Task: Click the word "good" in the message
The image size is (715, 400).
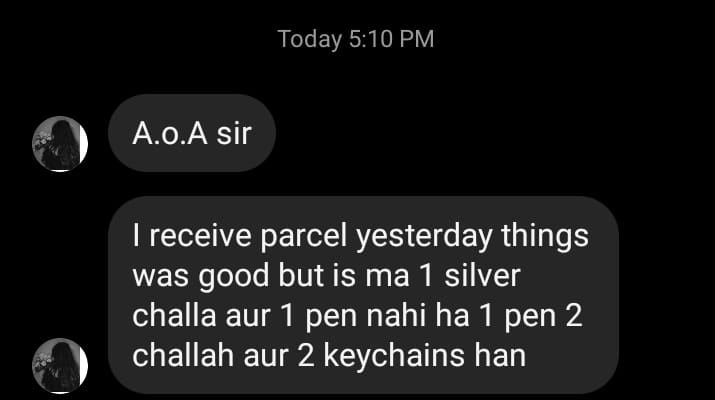Action: (234, 276)
